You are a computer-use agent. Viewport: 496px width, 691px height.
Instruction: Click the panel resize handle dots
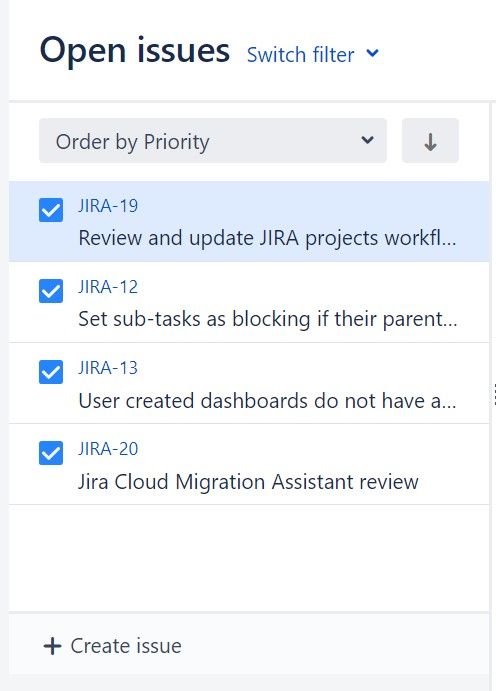coord(495,394)
